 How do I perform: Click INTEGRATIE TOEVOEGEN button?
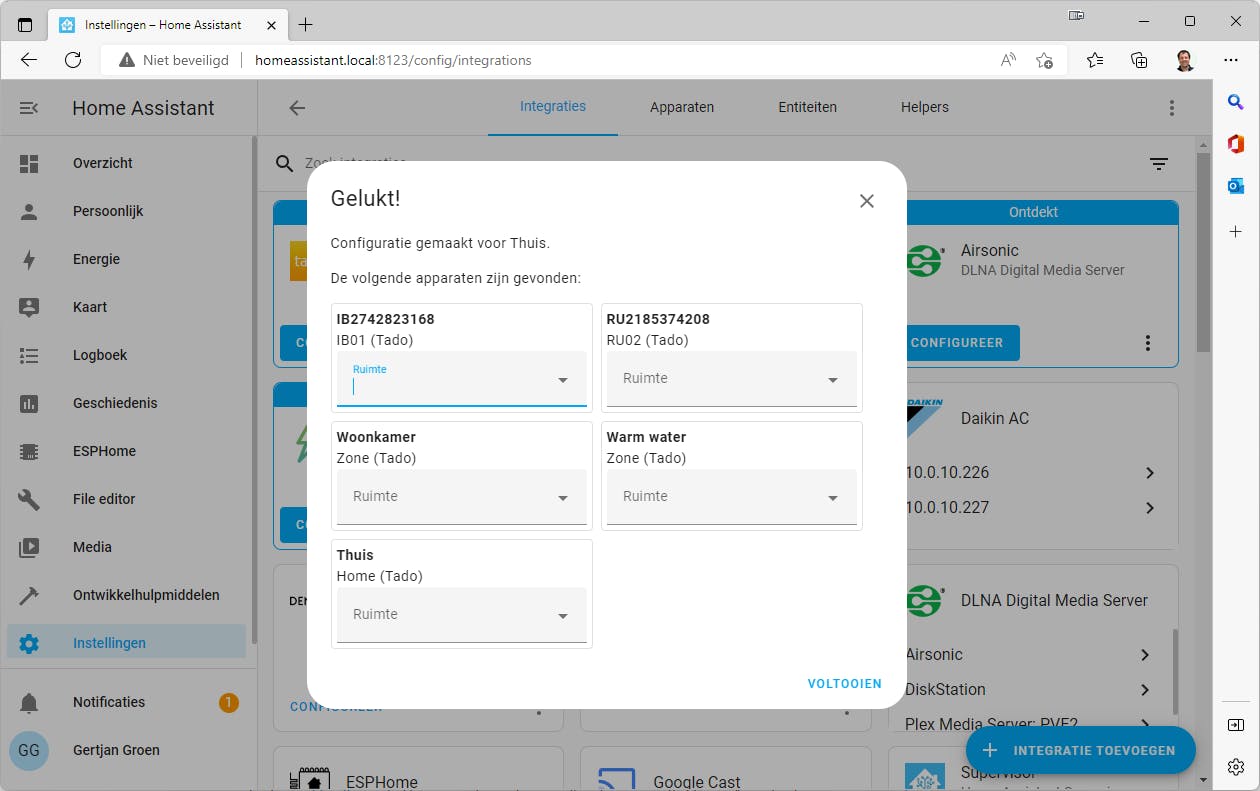point(1081,750)
